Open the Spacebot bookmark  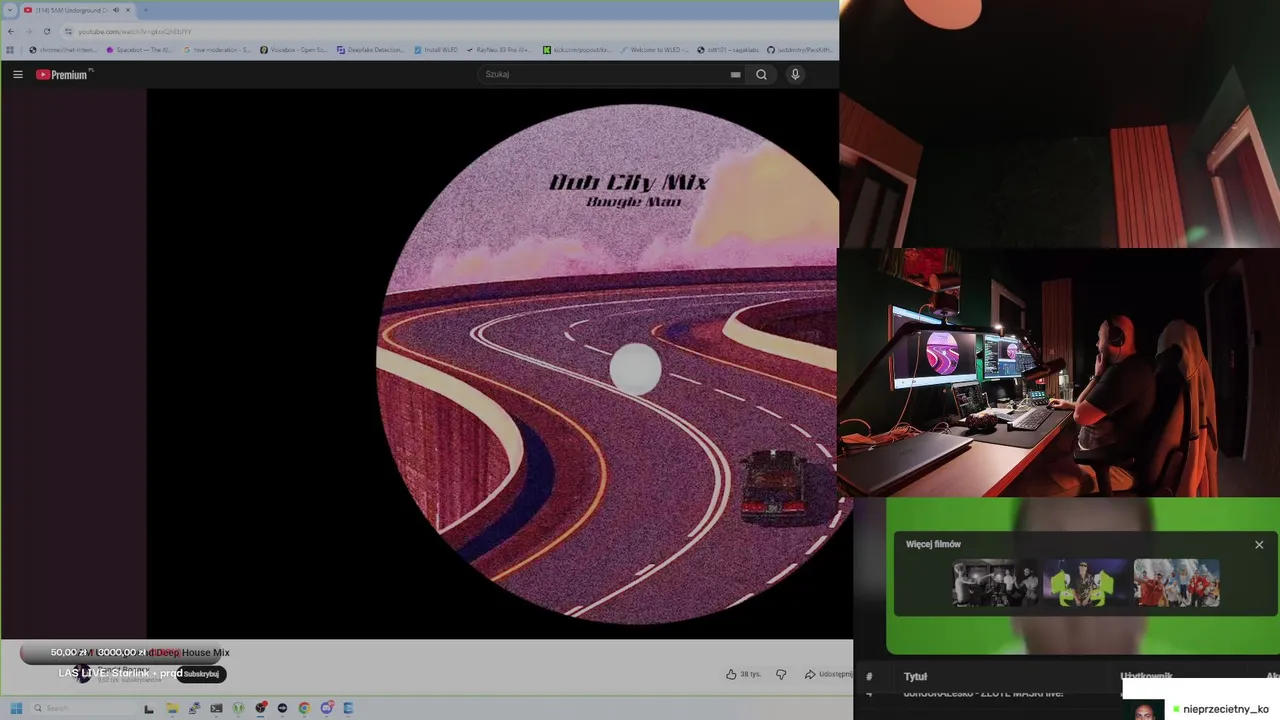tap(139, 49)
